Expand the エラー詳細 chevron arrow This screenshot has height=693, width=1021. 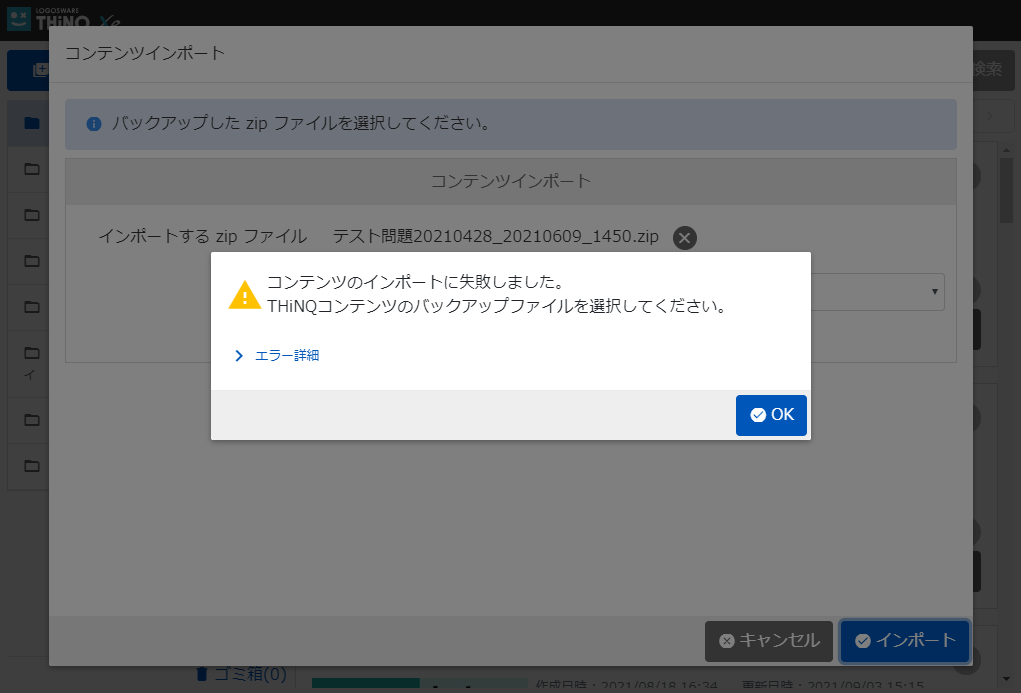click(239, 355)
